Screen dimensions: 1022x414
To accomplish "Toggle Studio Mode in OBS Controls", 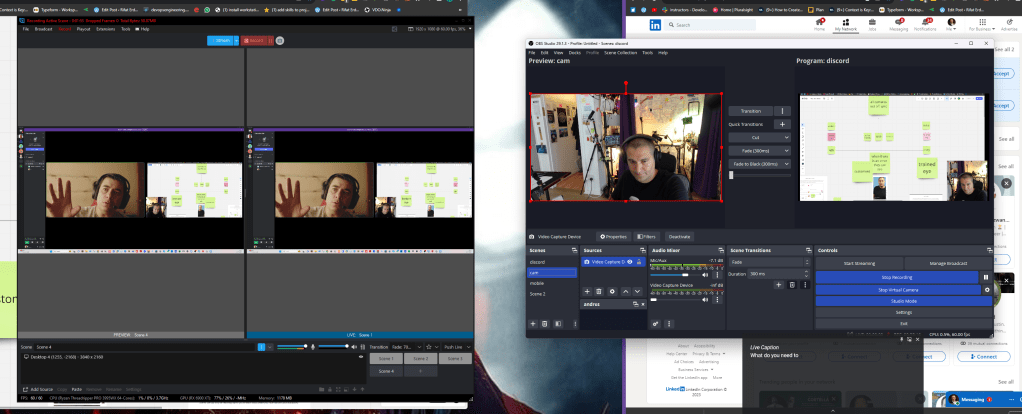I will (903, 301).
